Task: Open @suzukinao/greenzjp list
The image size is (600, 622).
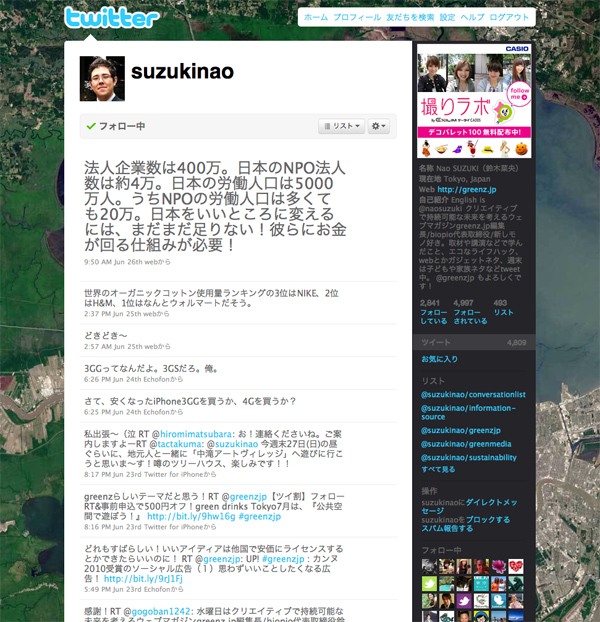Action: tap(460, 430)
